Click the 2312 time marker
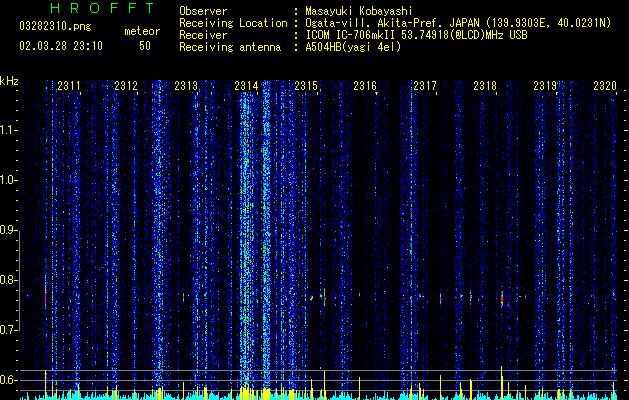629x400 pixels. pos(126,86)
